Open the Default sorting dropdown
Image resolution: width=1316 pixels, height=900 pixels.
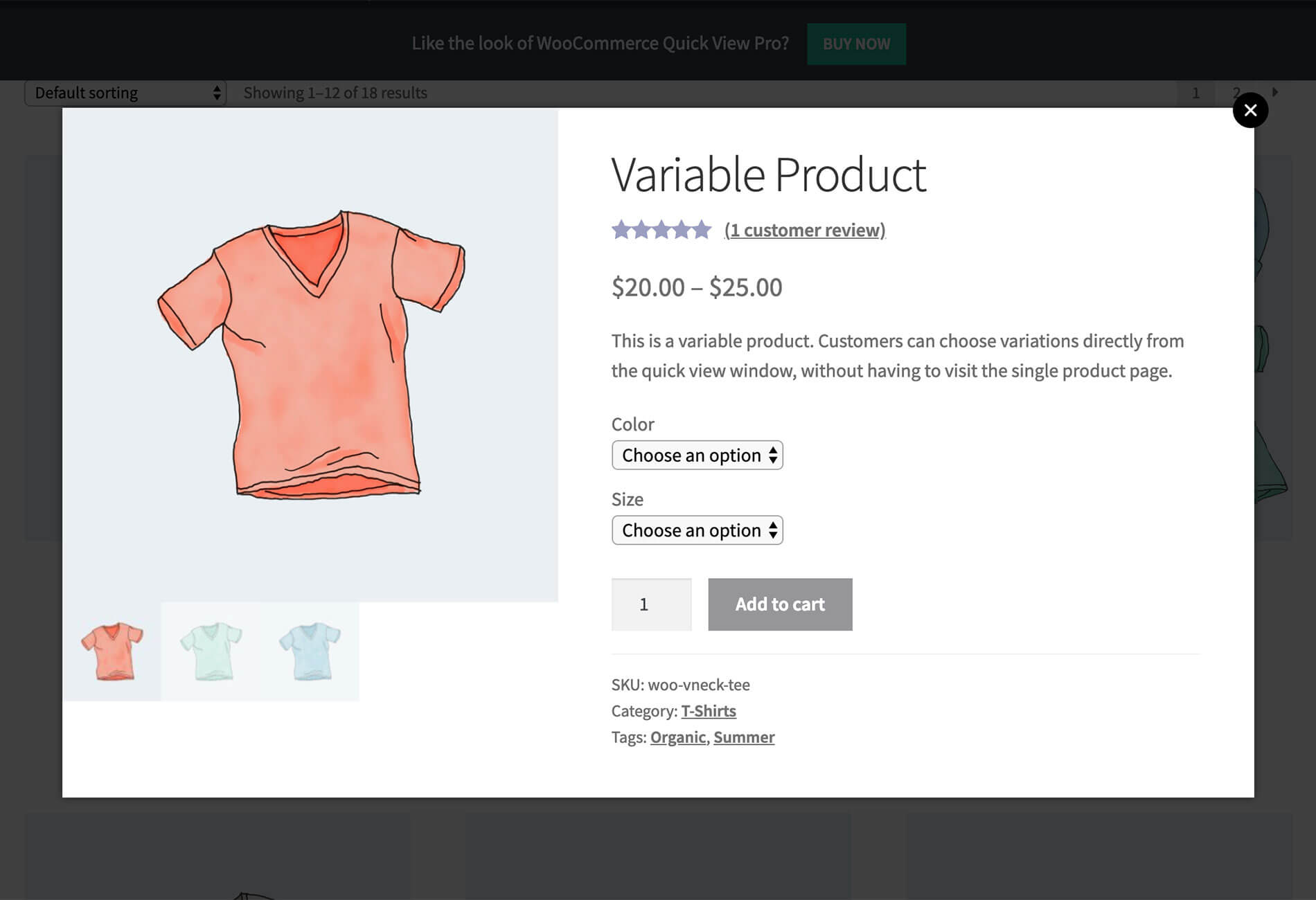point(125,93)
